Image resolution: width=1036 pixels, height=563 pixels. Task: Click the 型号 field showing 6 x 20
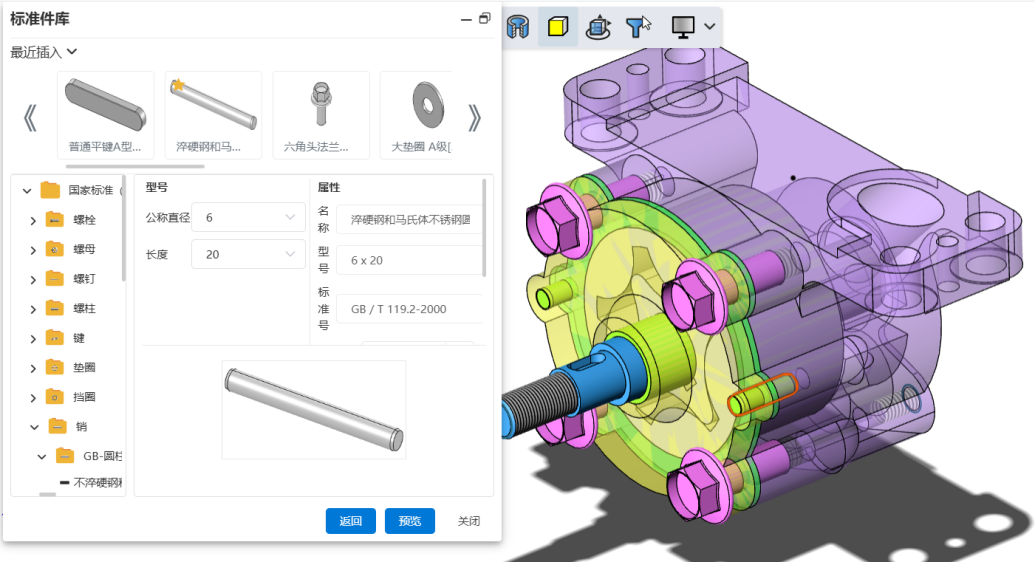[x=410, y=260]
